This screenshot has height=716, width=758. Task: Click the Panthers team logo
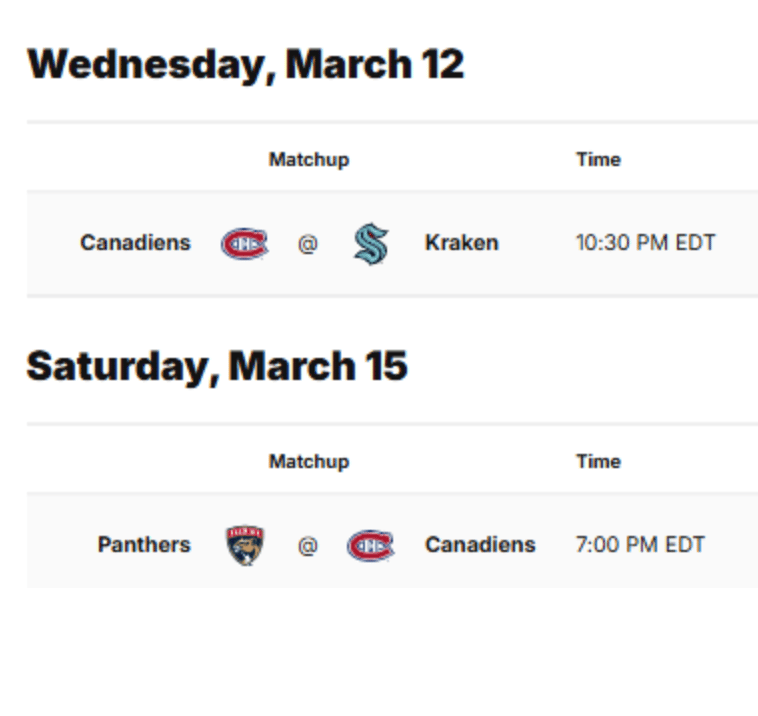245,545
